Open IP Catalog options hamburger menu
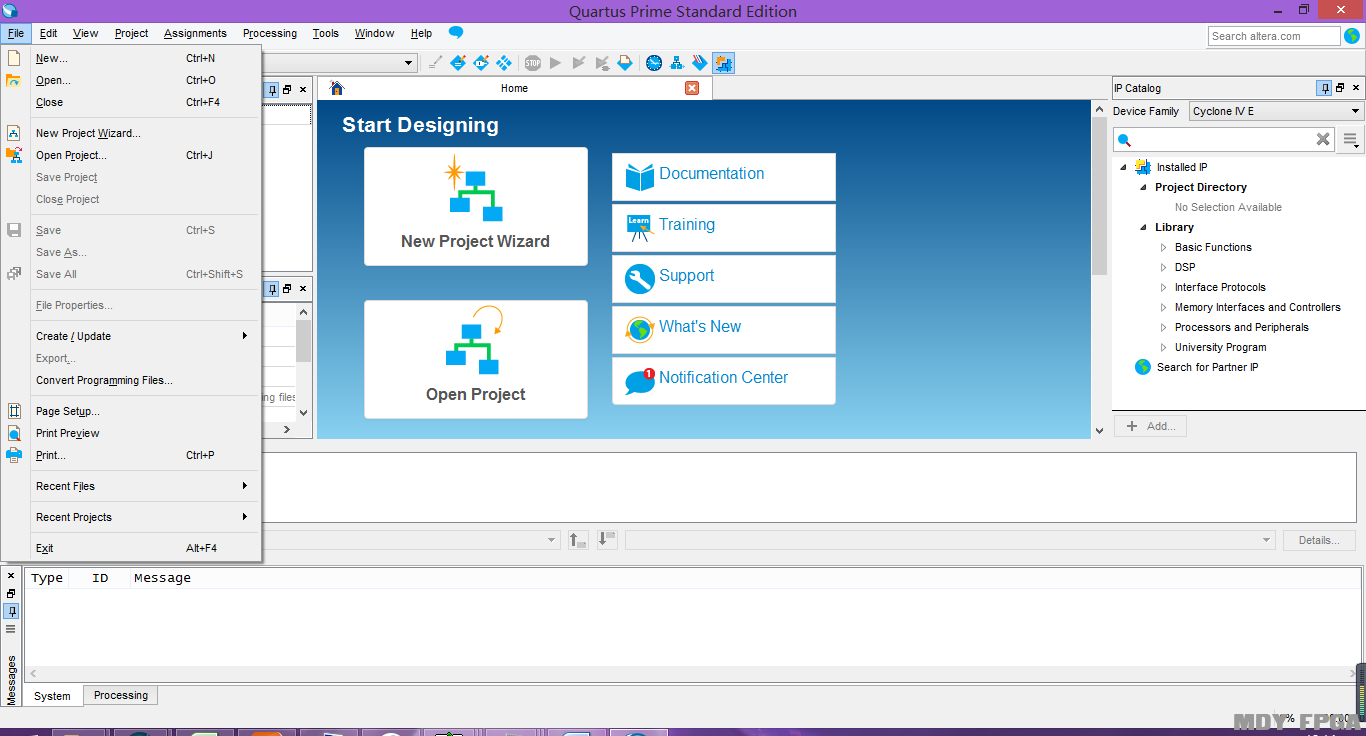Viewport: 1366px width, 736px height. (x=1351, y=139)
